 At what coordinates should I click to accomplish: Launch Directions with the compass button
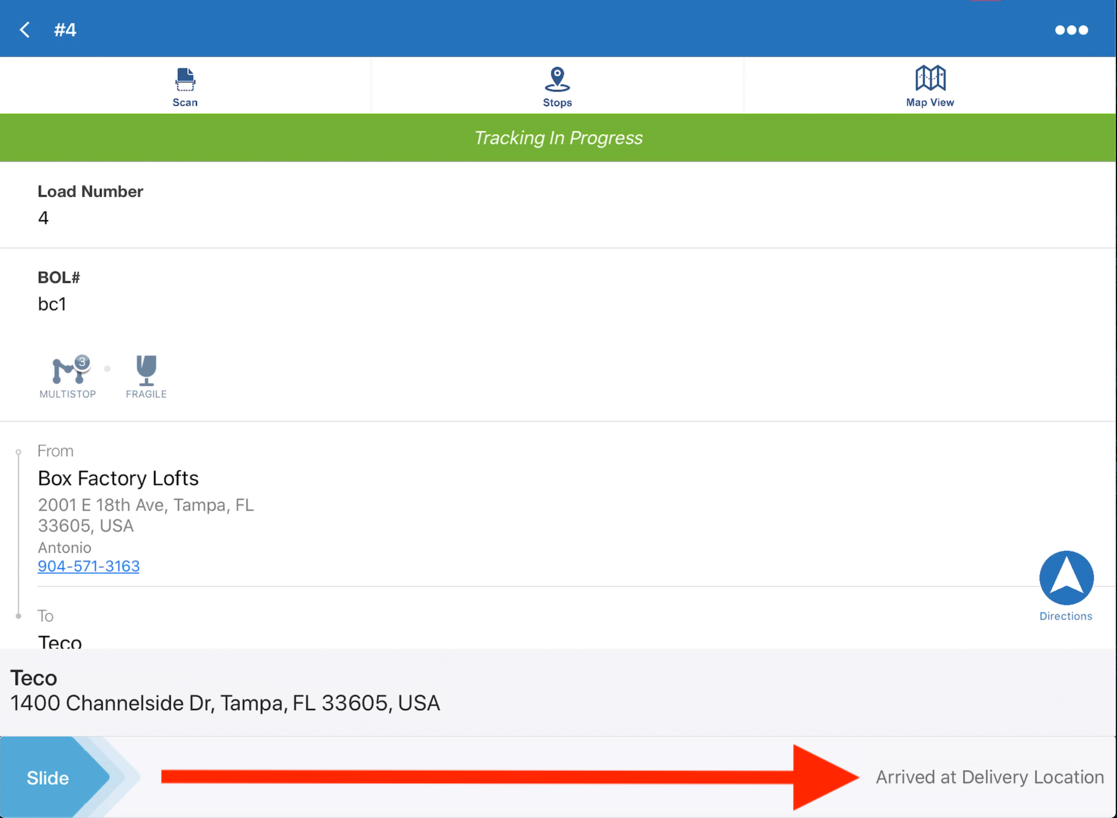click(x=1066, y=579)
